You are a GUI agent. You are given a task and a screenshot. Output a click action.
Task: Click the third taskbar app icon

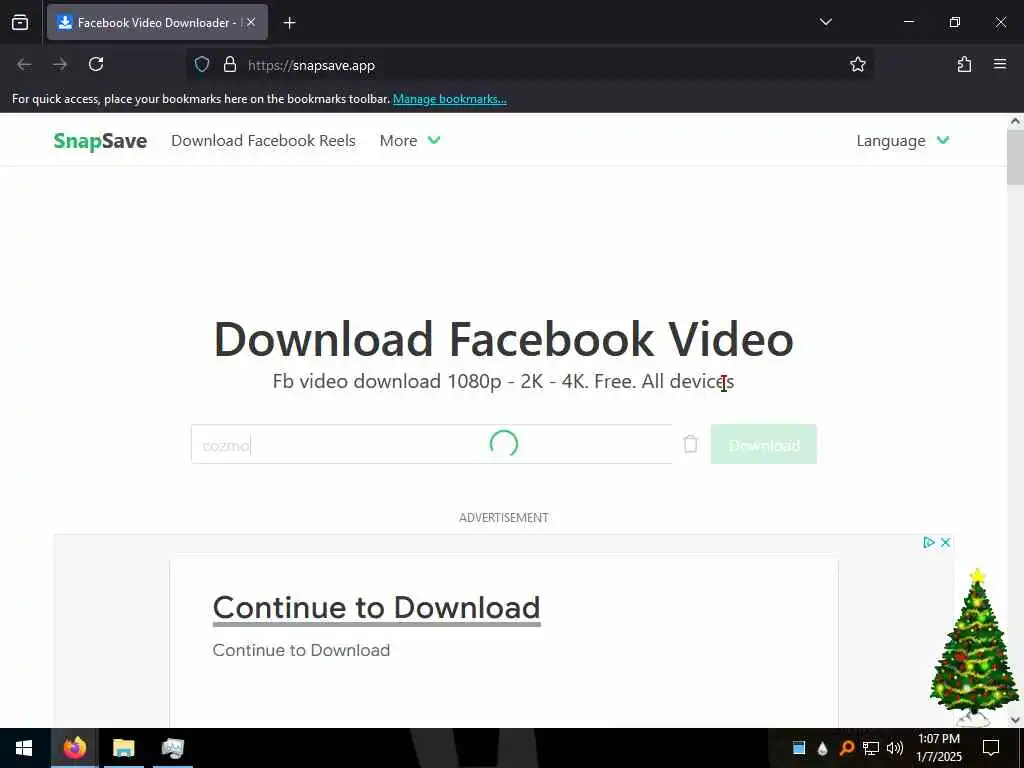pyautogui.click(x=172, y=748)
